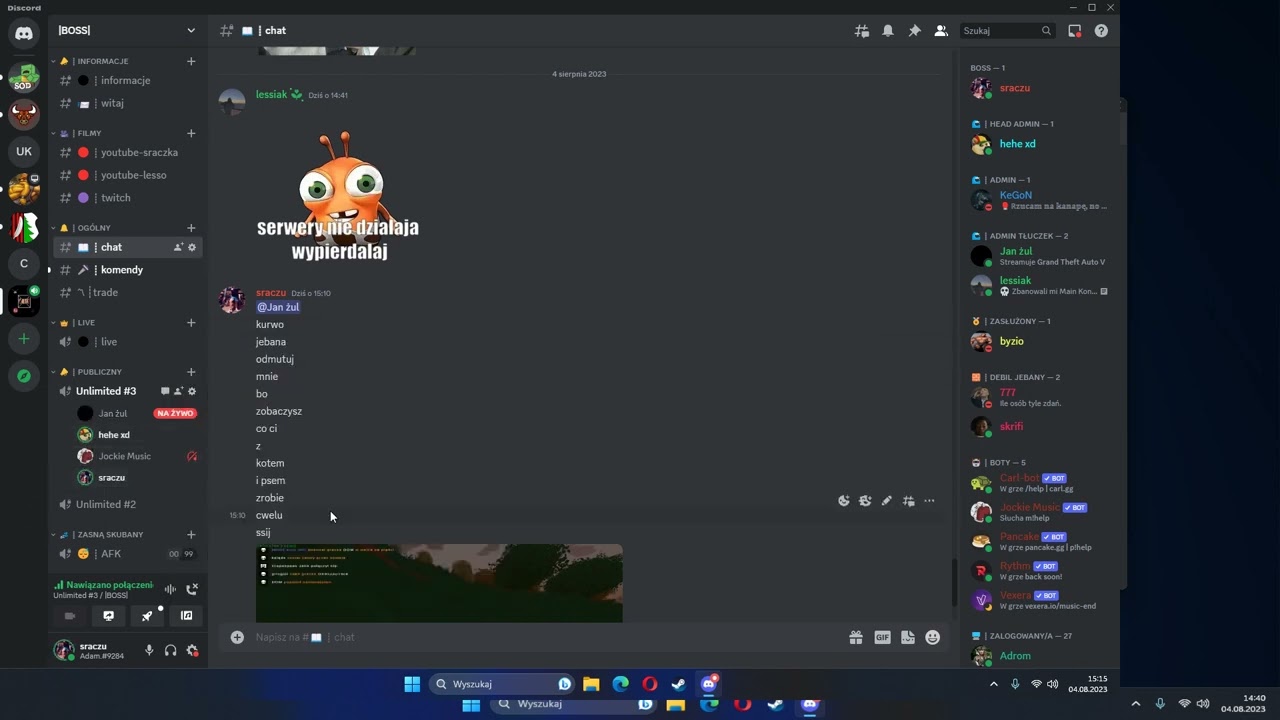
Task: Mute the microphone
Action: coord(149,651)
